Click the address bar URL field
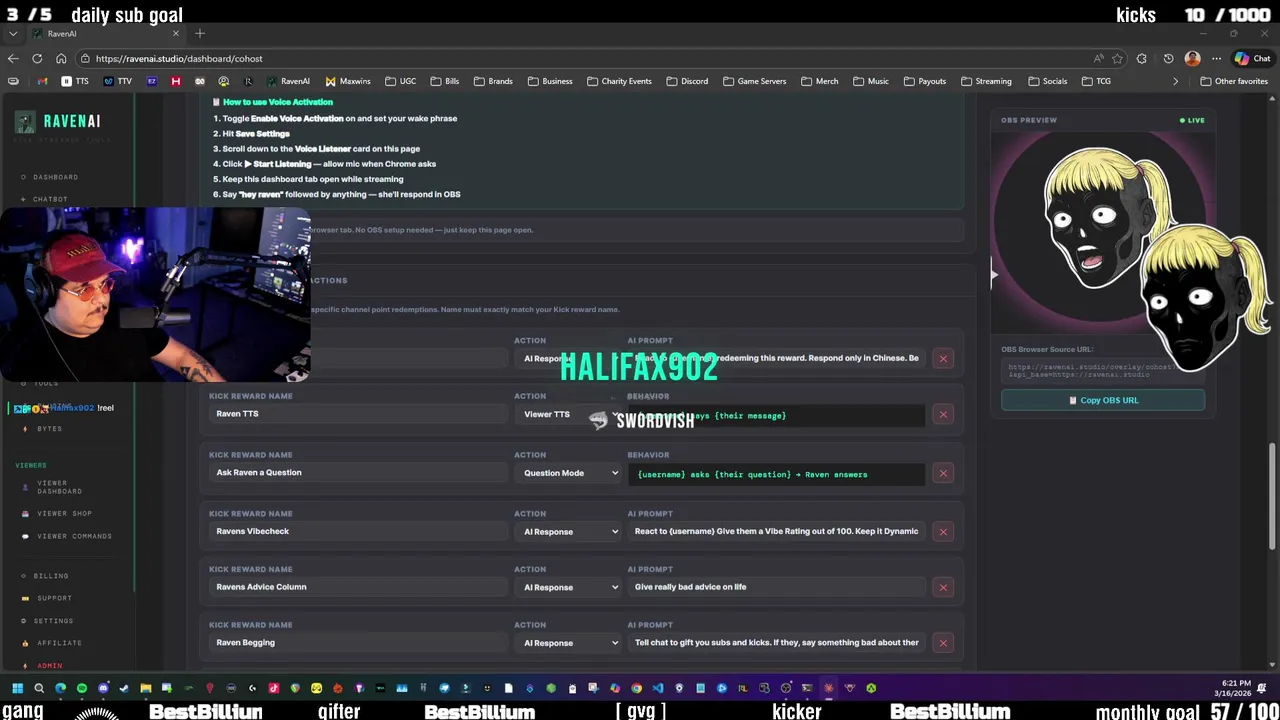This screenshot has width=1280, height=720. 580,58
